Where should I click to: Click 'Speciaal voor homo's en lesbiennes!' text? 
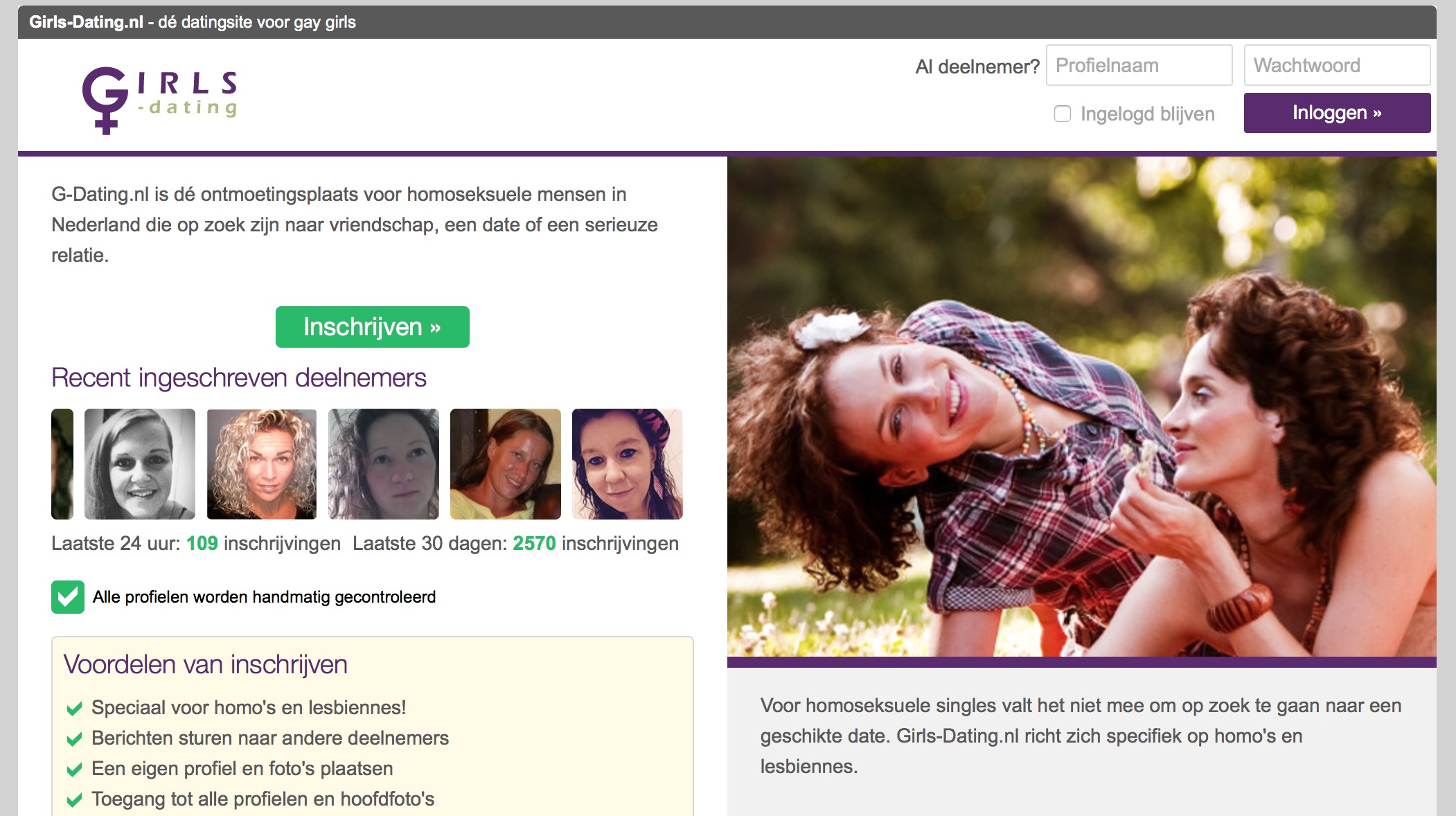point(249,708)
